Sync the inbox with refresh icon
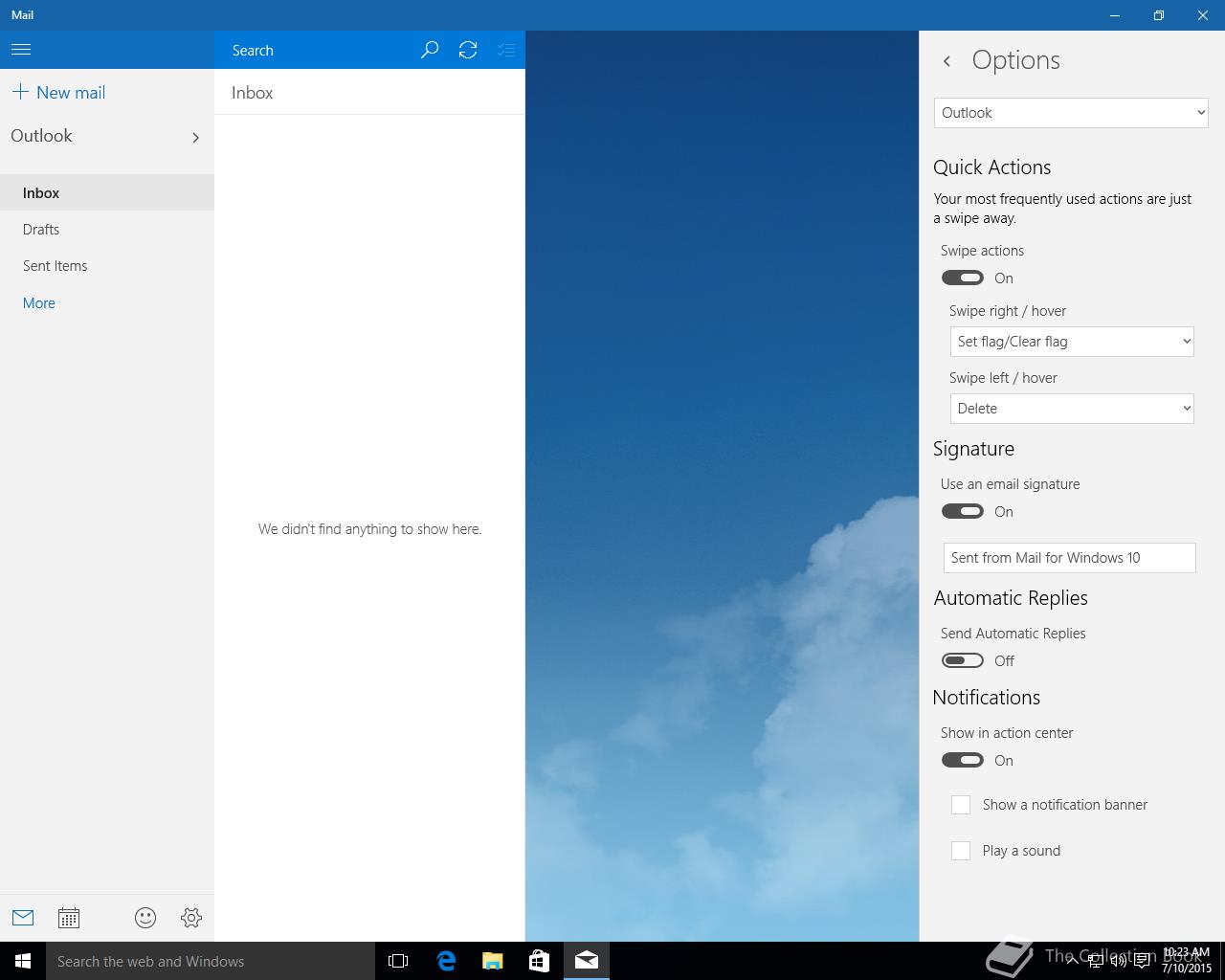The height and width of the screenshot is (980, 1225). [468, 50]
